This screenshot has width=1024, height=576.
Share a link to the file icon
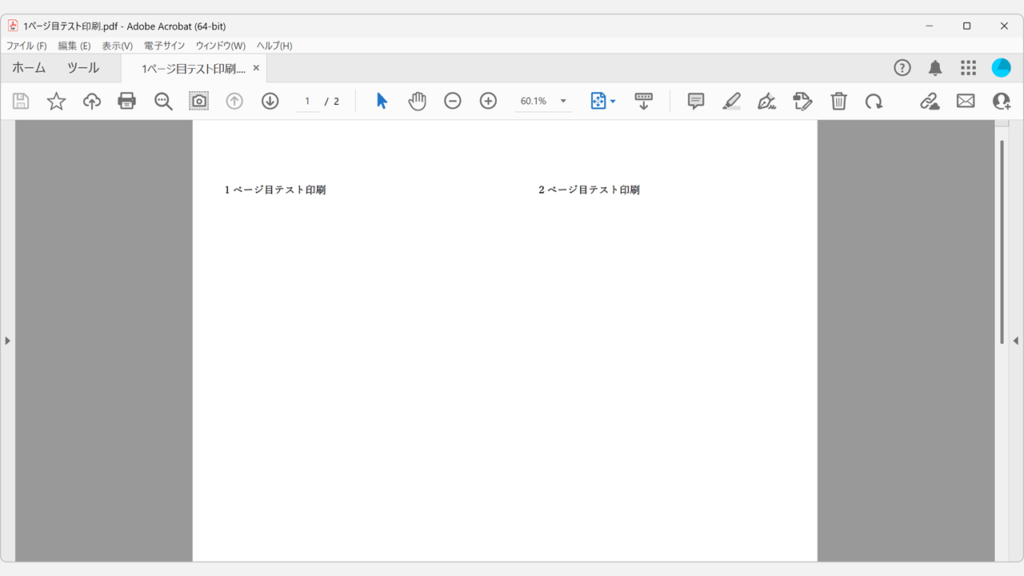(929, 101)
